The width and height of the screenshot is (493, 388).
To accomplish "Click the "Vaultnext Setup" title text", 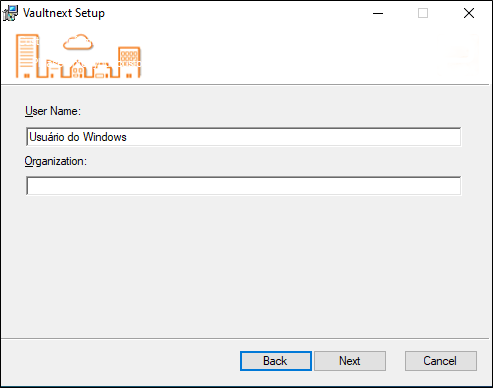I will (x=64, y=13).
